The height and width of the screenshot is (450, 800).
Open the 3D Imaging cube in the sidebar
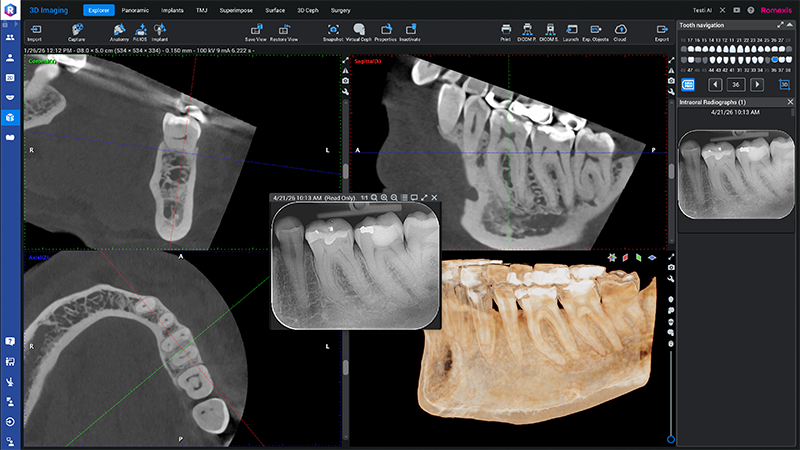10,117
